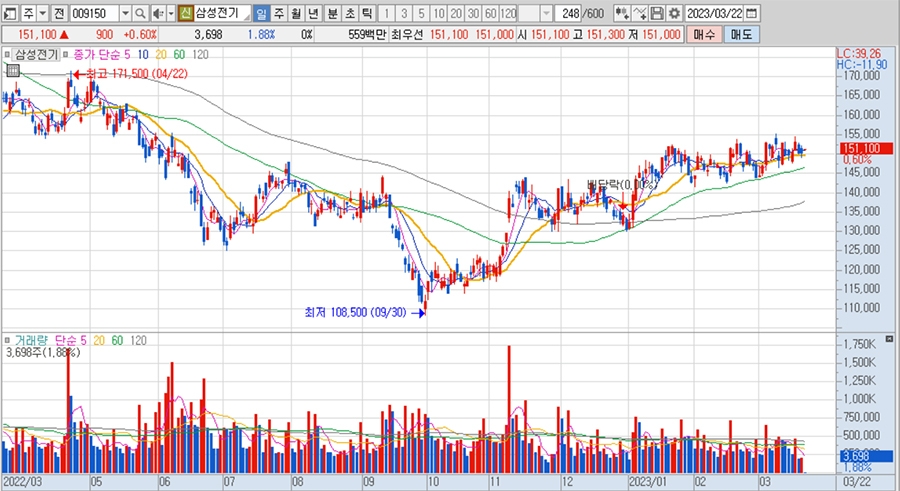Click the add candlestick chart icon
Screen dimensions: 900x491
click(622, 13)
